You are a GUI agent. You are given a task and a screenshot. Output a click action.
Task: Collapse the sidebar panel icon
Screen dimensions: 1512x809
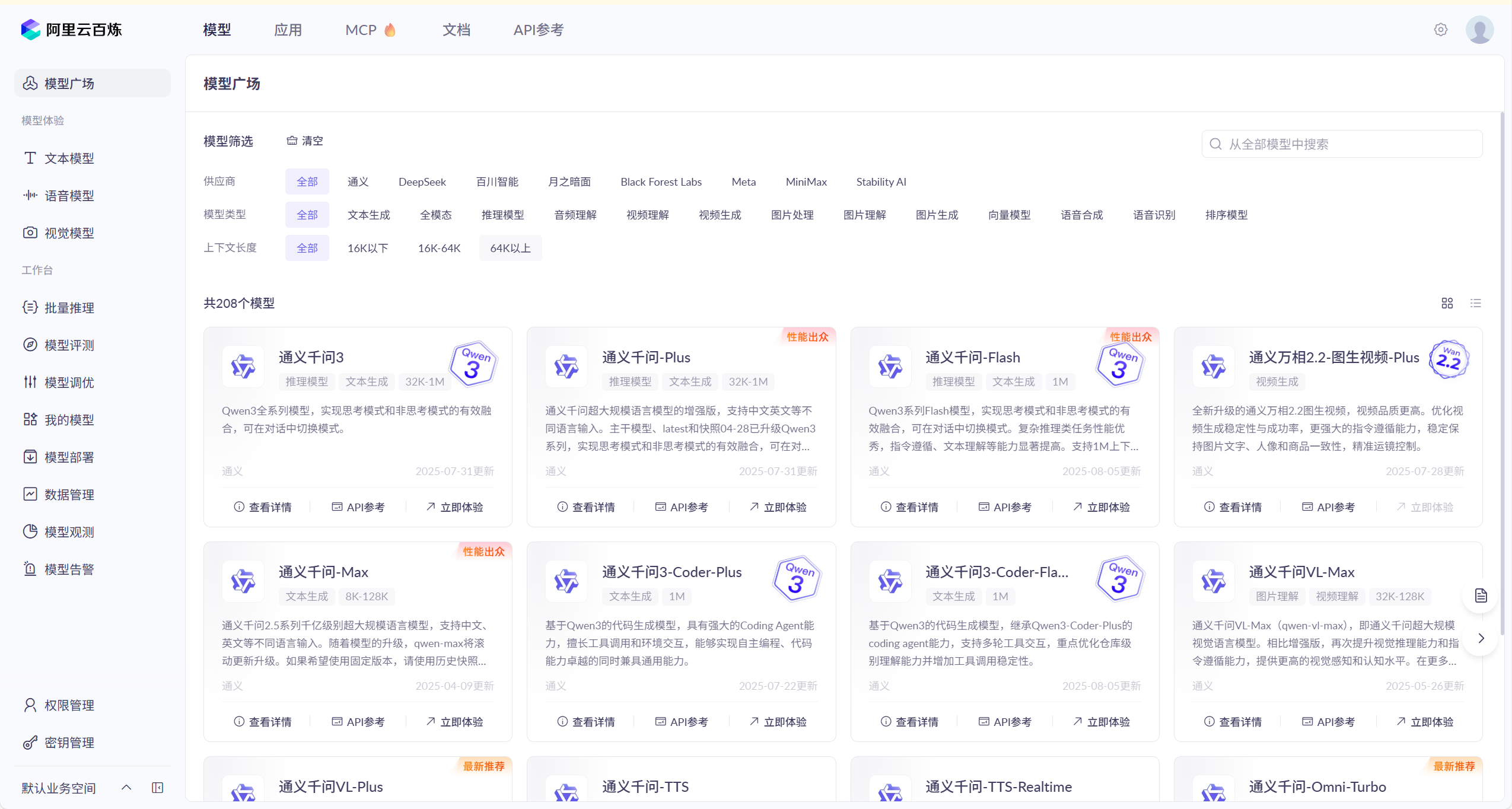157,788
